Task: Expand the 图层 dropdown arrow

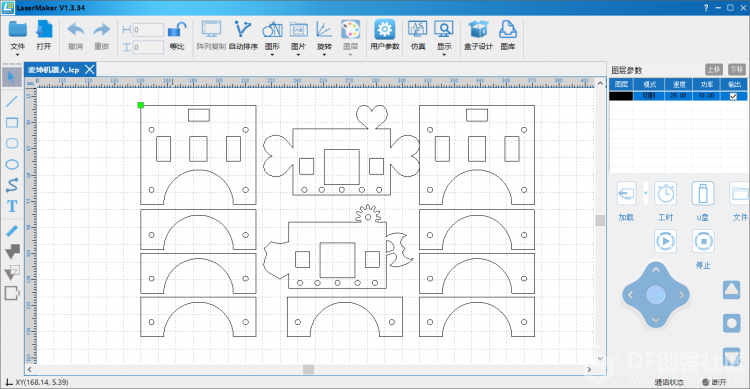Action: 350,55
